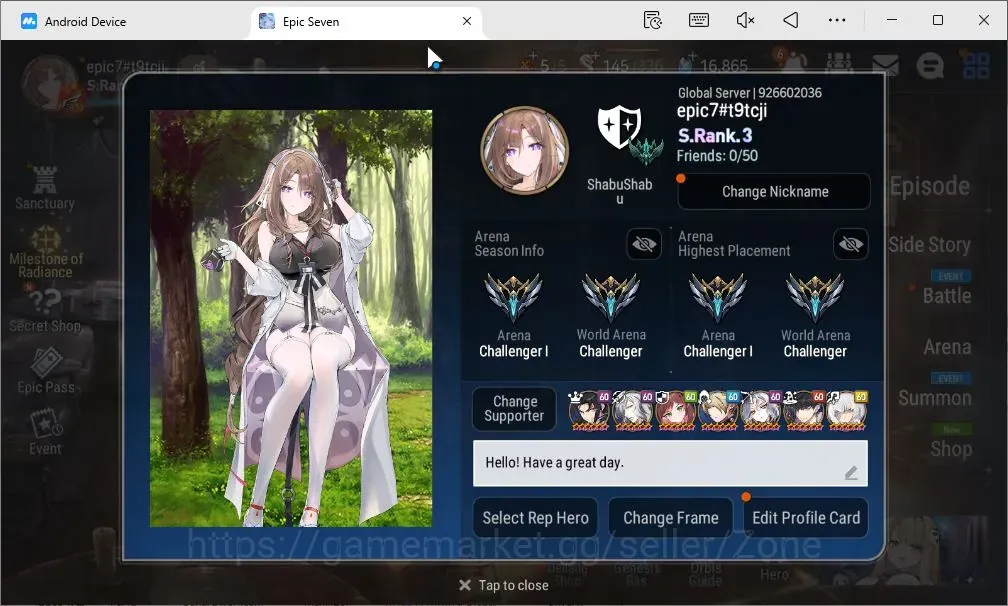1008x606 pixels.
Task: Click the Global Server ID 926602036
Action: click(750, 93)
